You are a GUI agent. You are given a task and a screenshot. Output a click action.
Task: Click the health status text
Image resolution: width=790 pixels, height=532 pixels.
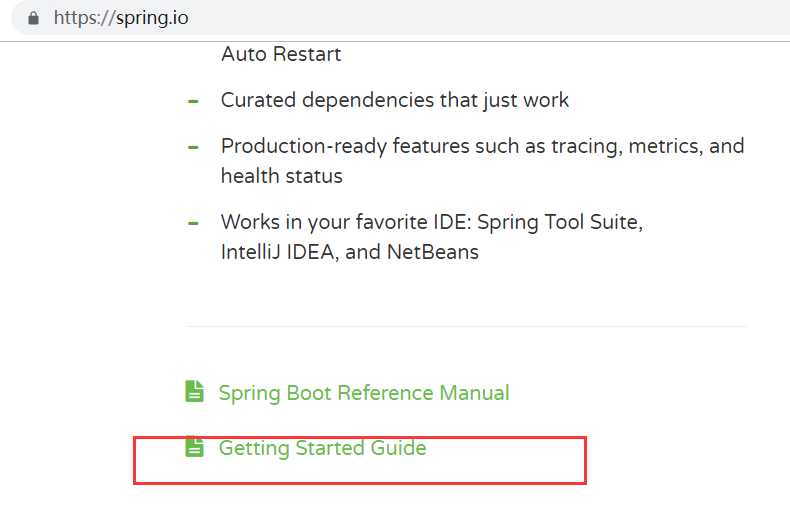(x=282, y=176)
